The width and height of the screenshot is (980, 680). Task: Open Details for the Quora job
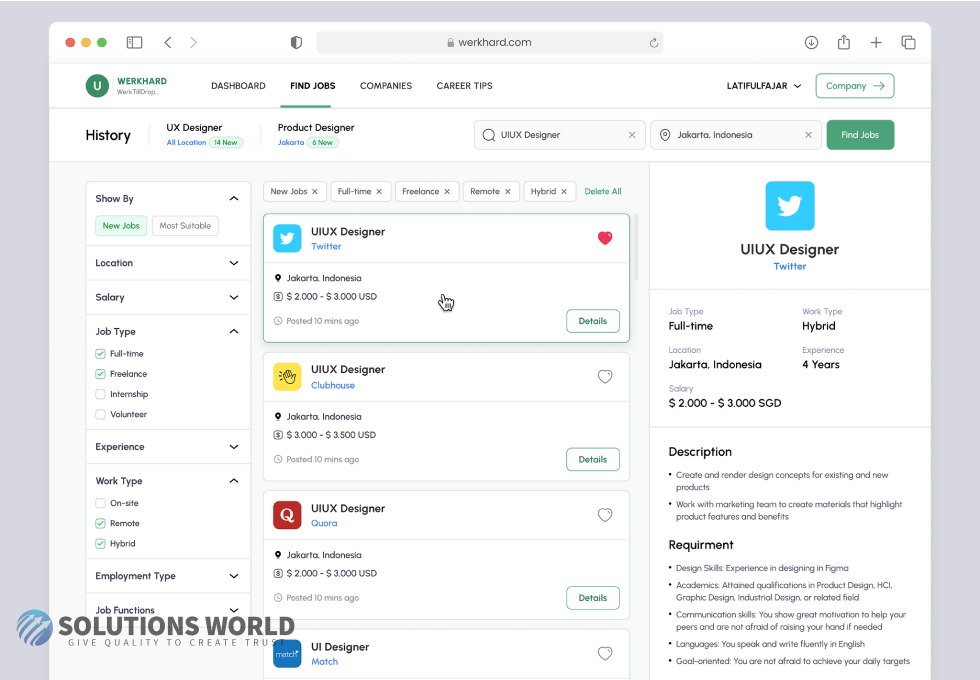[x=592, y=598]
